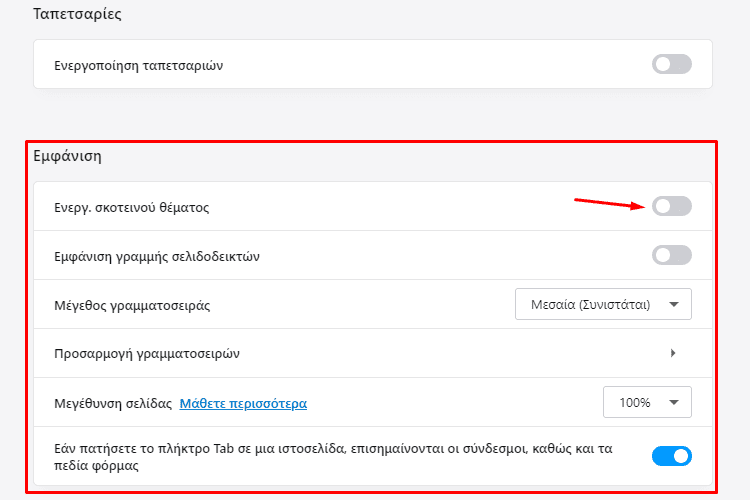Click the Μέγεθος γραμματοσειράς label

click(132, 305)
